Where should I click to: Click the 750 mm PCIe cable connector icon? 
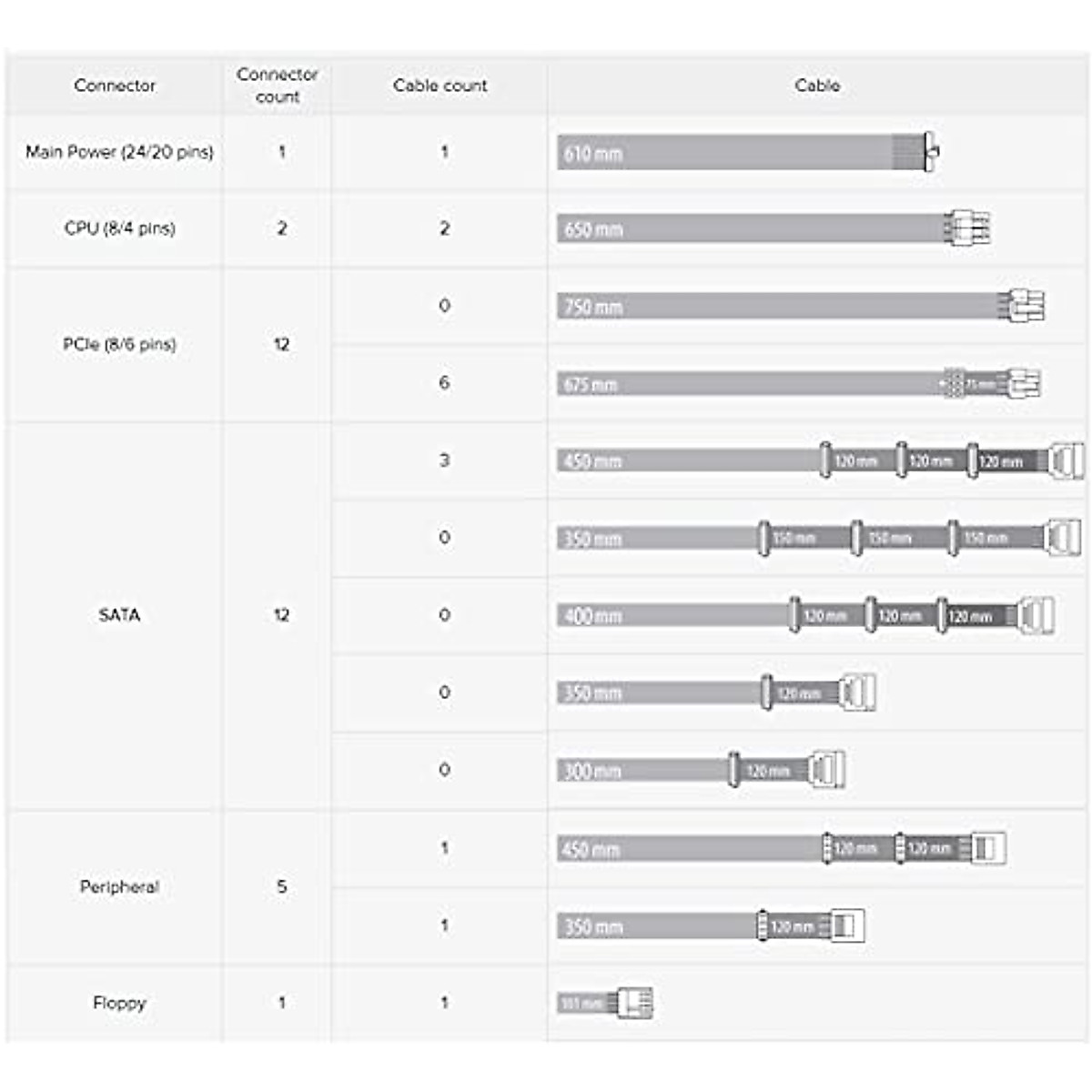[x=1023, y=306]
